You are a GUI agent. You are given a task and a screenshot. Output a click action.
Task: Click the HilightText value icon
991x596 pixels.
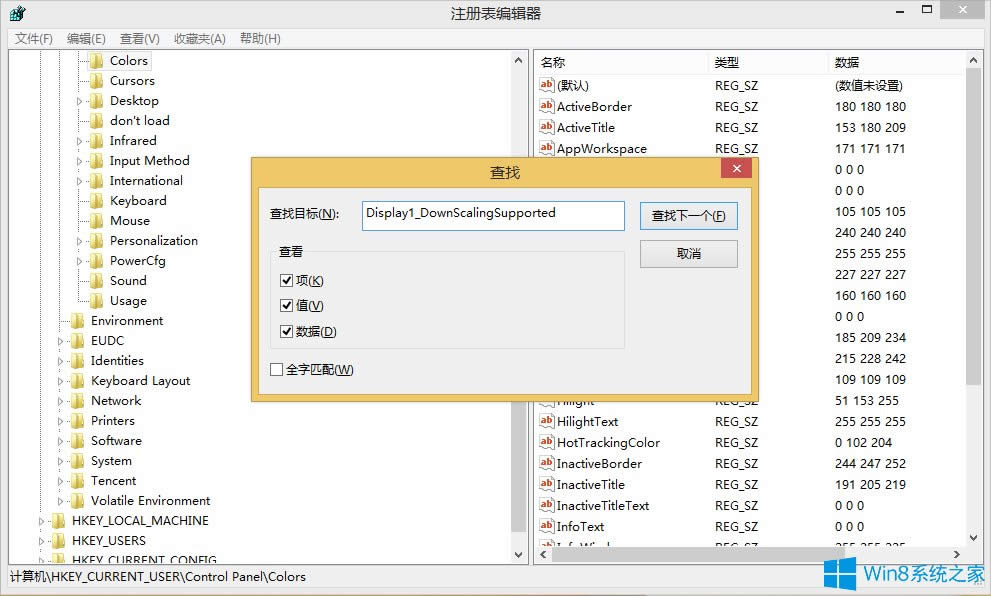coord(546,421)
